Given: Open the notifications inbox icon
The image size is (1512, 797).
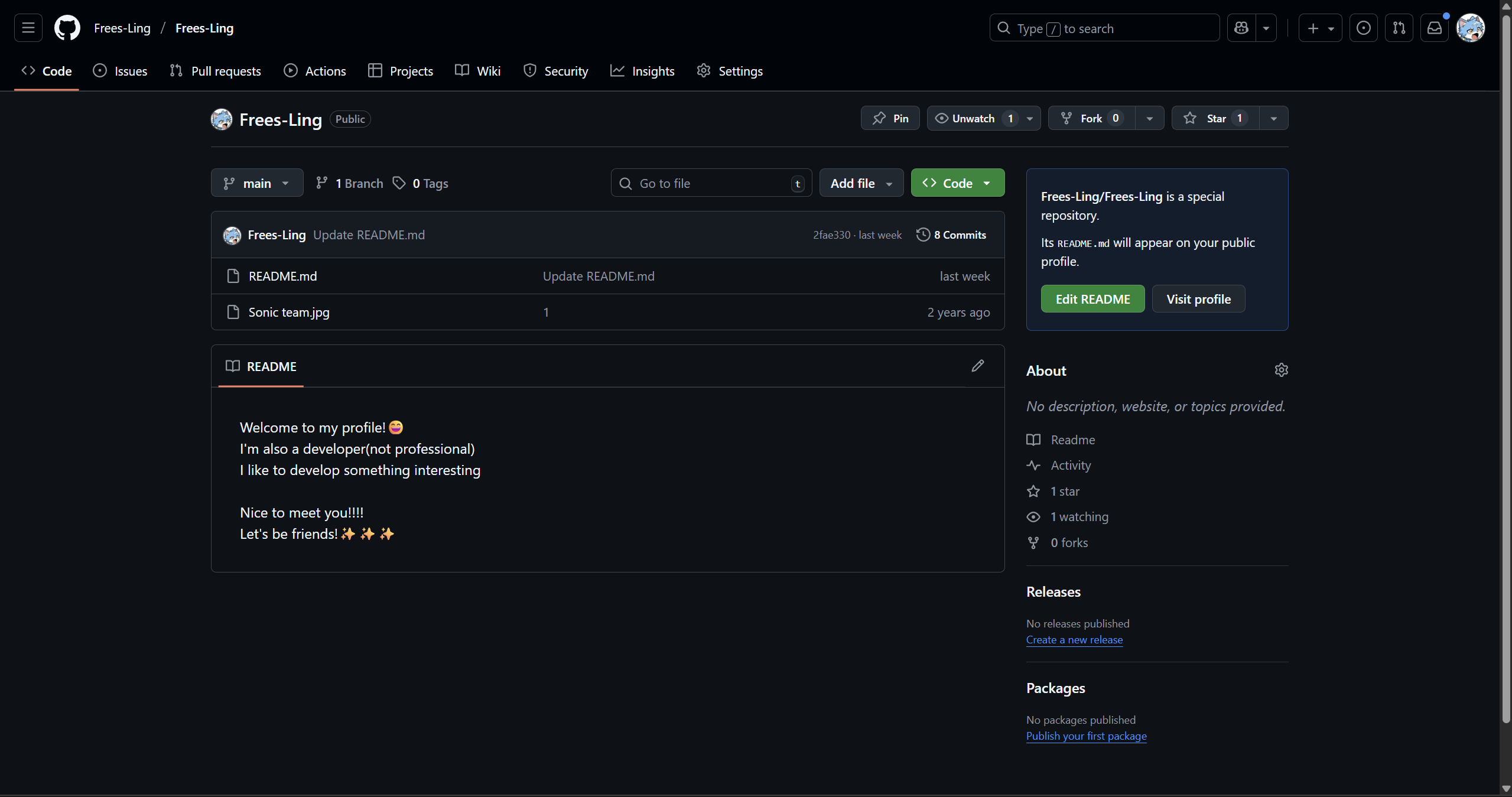Looking at the screenshot, I should pos(1435,28).
